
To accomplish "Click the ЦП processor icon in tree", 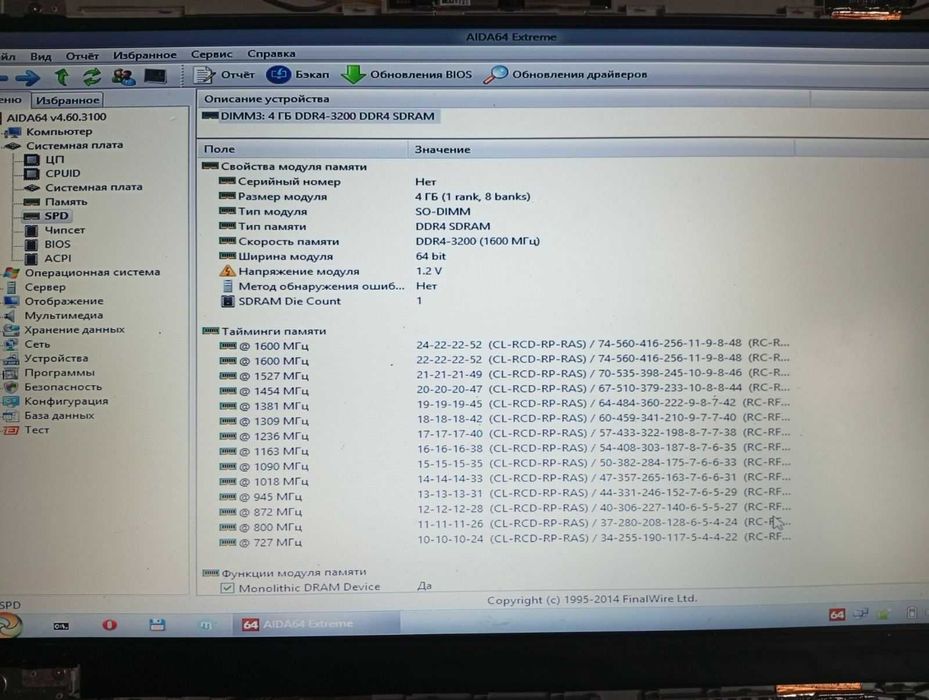I will tap(31, 159).
